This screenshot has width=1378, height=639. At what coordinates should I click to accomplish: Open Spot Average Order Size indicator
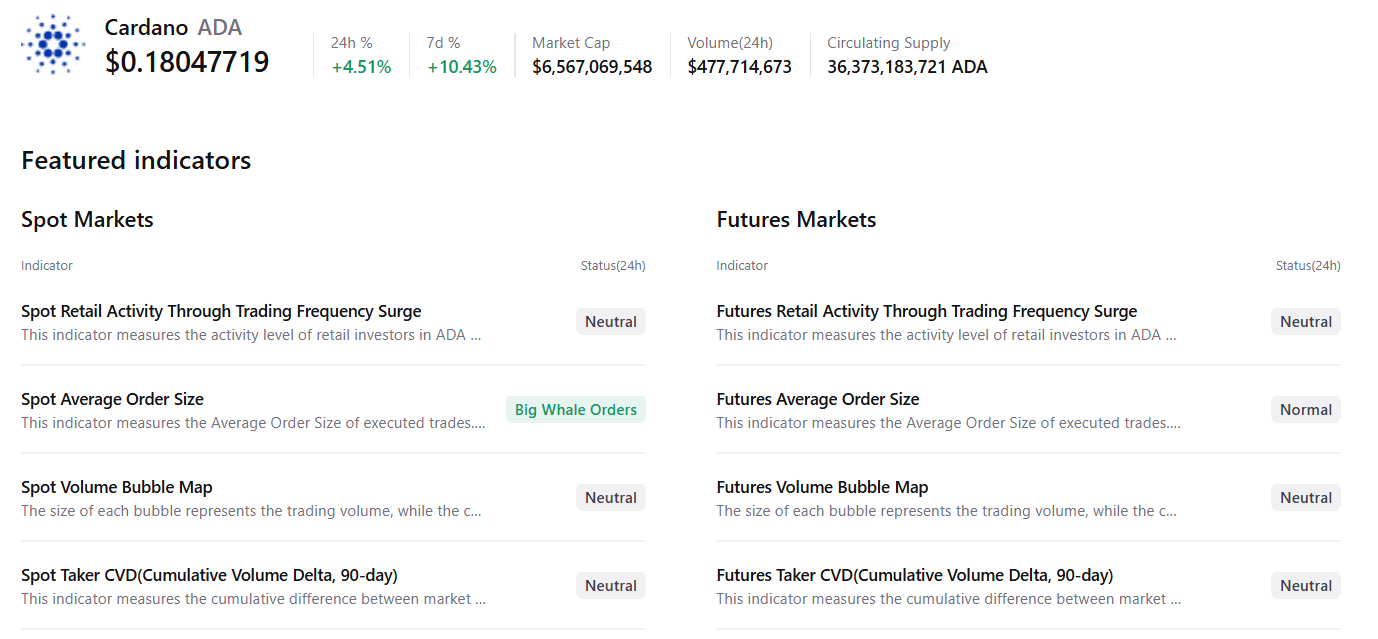click(x=112, y=399)
